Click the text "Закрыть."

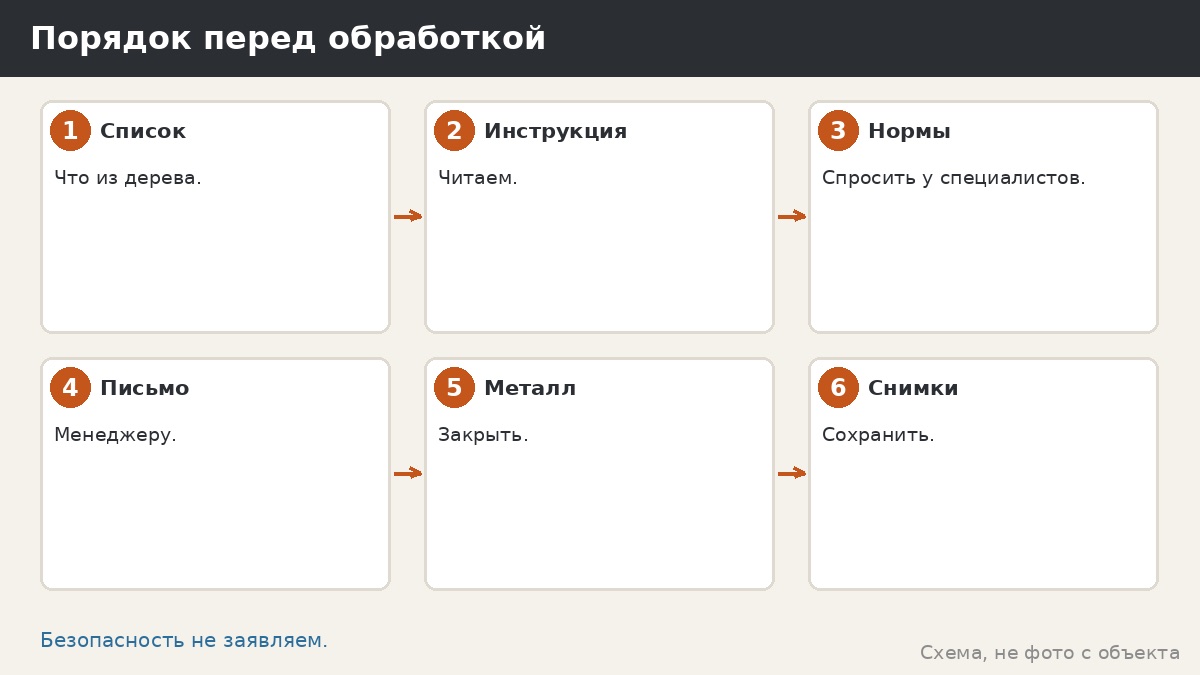click(483, 435)
